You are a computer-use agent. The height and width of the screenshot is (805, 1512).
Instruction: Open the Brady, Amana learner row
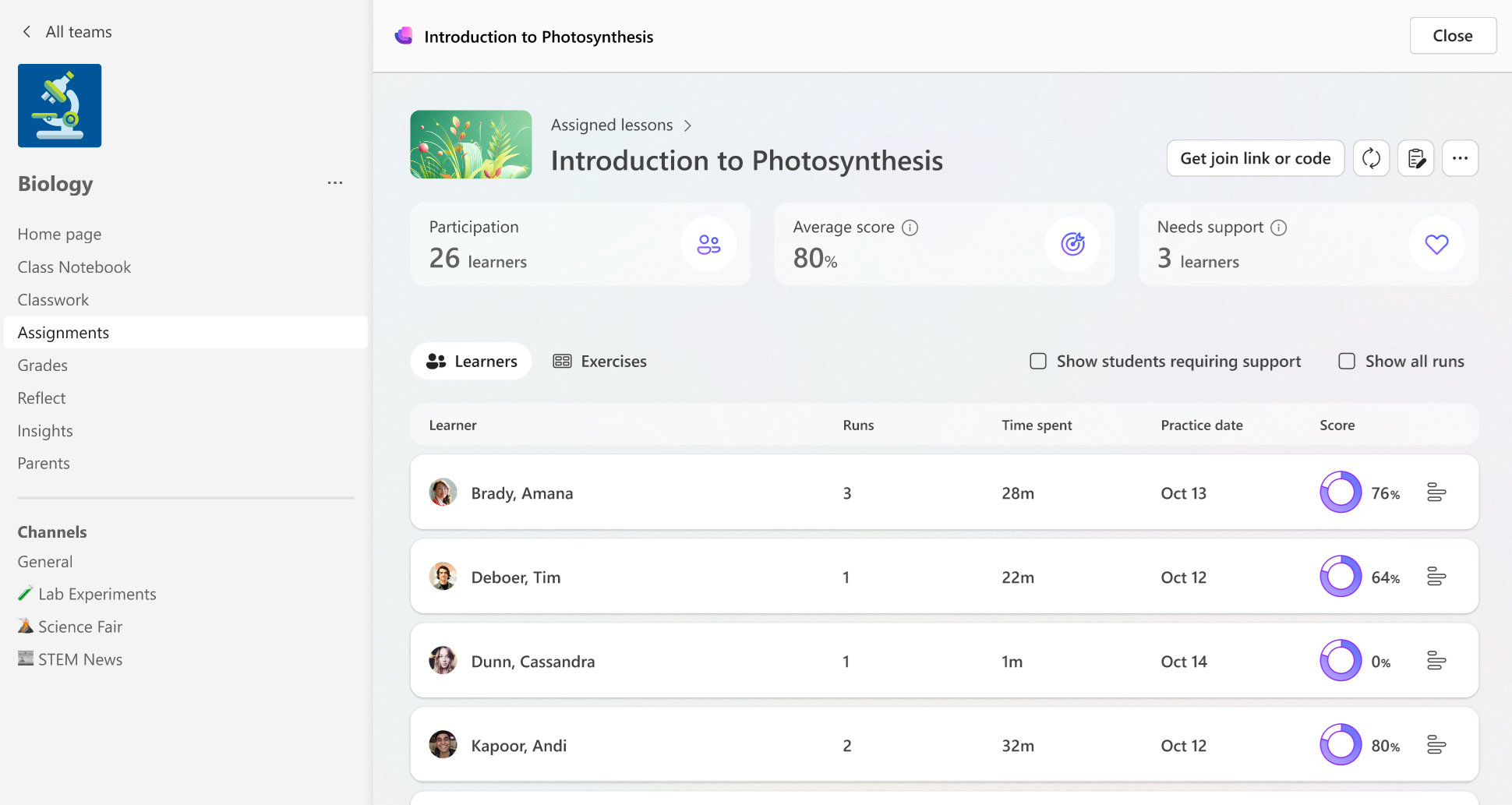point(945,493)
